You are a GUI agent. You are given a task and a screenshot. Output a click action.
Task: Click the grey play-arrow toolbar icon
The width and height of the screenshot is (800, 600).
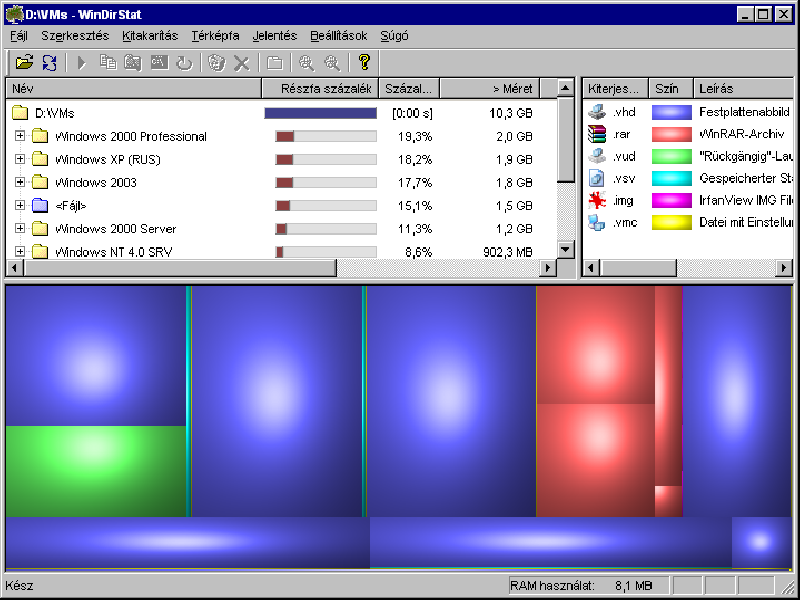coord(82,63)
